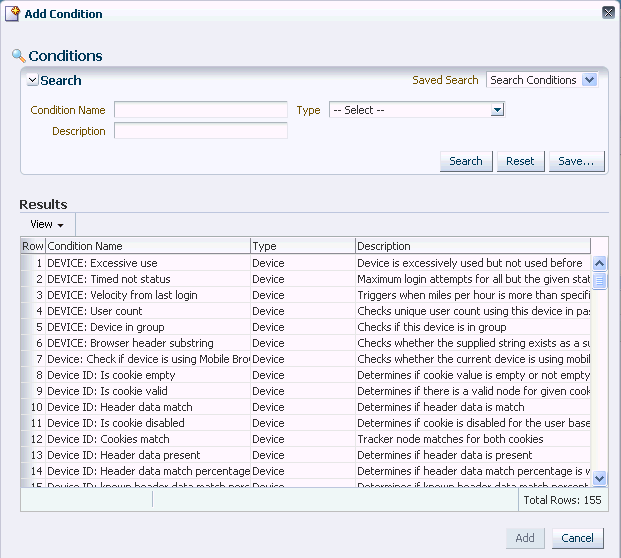Click the Description column header
Screen dimensions: 621x558
pos(472,246)
